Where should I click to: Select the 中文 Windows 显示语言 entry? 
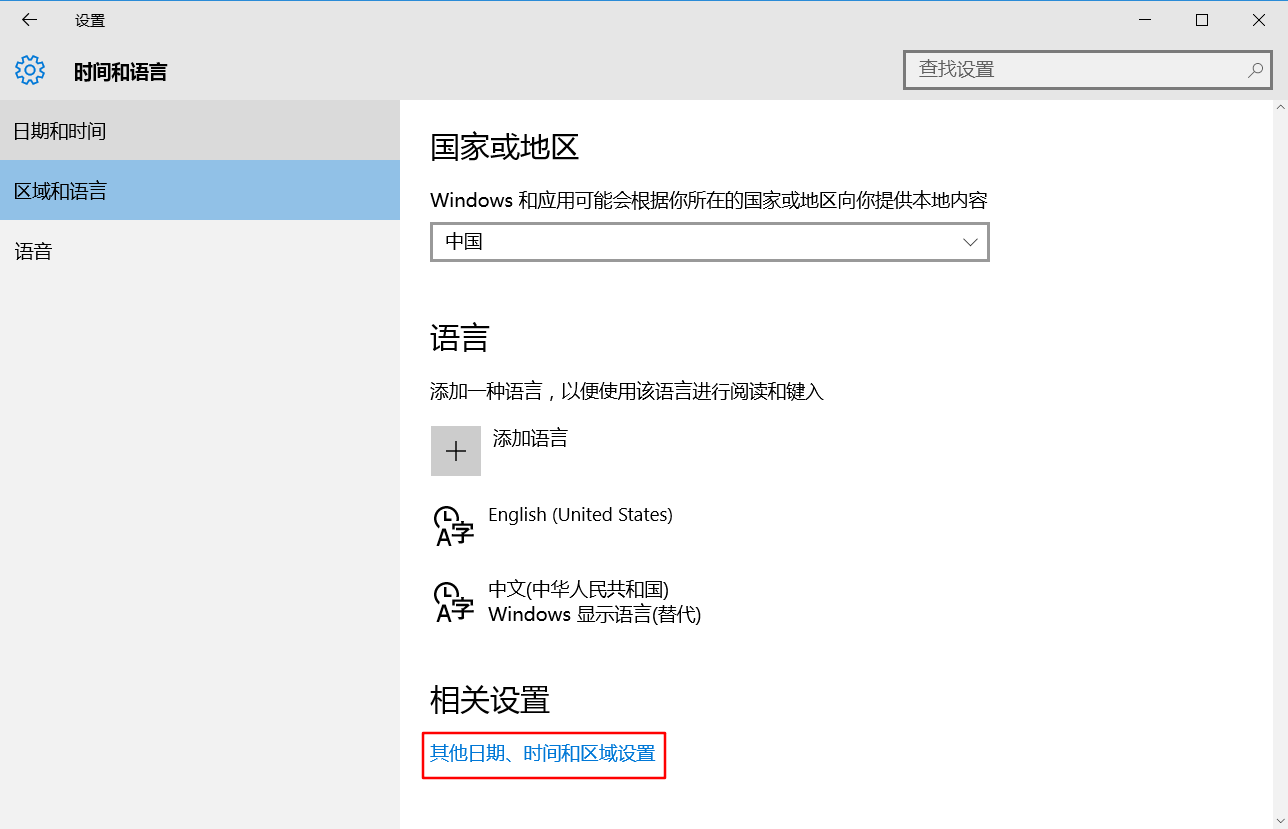[594, 600]
